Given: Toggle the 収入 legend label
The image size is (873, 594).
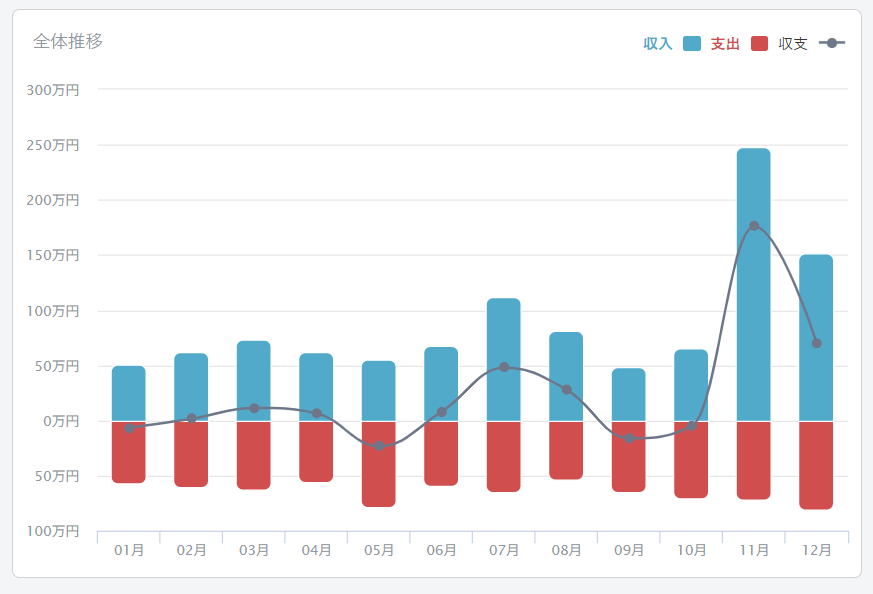Looking at the screenshot, I should [x=657, y=44].
